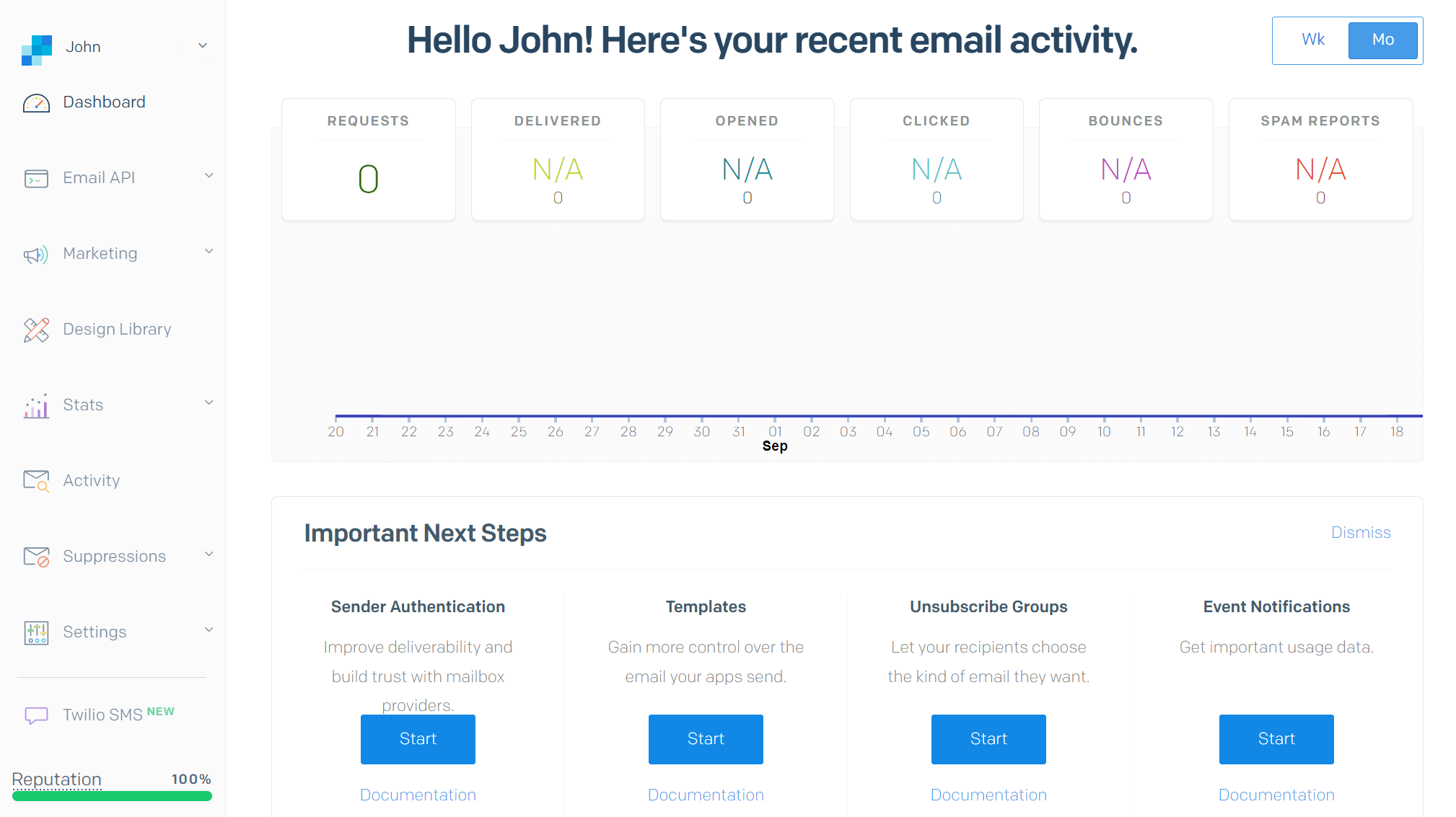Click the Suppressions icon in sidebar
This screenshot has height=817, width=1456.
click(36, 557)
